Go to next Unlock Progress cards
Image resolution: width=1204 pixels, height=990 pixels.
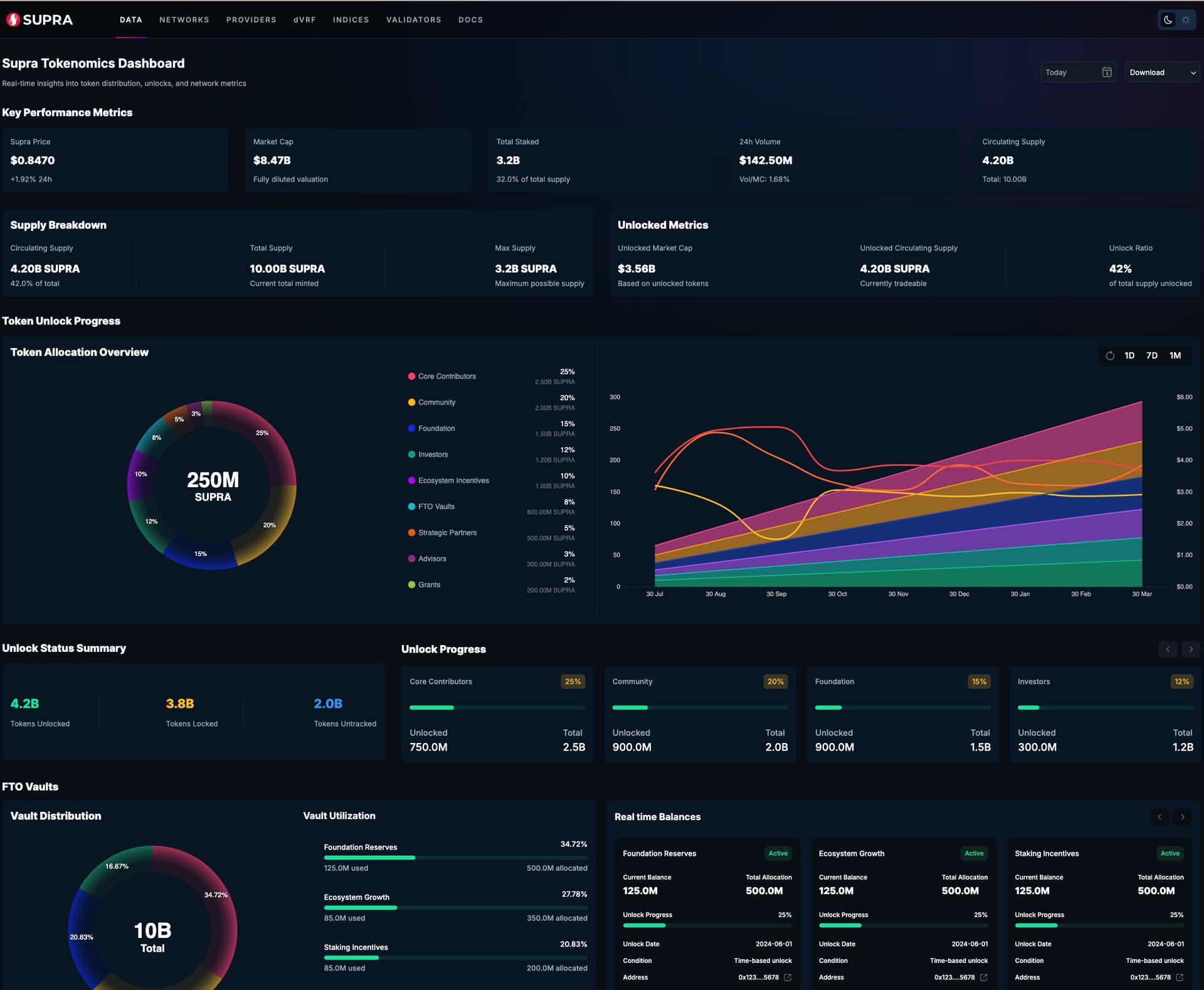(1190, 649)
